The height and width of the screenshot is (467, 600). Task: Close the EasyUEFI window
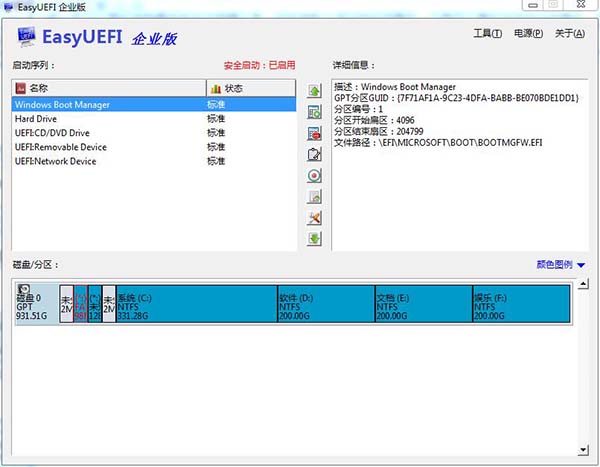pos(581,5)
